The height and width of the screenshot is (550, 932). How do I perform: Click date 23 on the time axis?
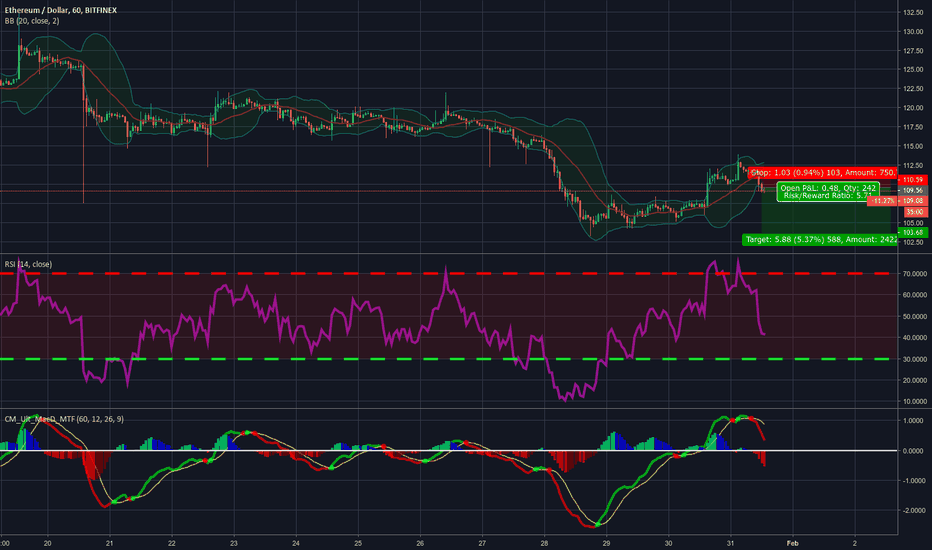point(234,543)
